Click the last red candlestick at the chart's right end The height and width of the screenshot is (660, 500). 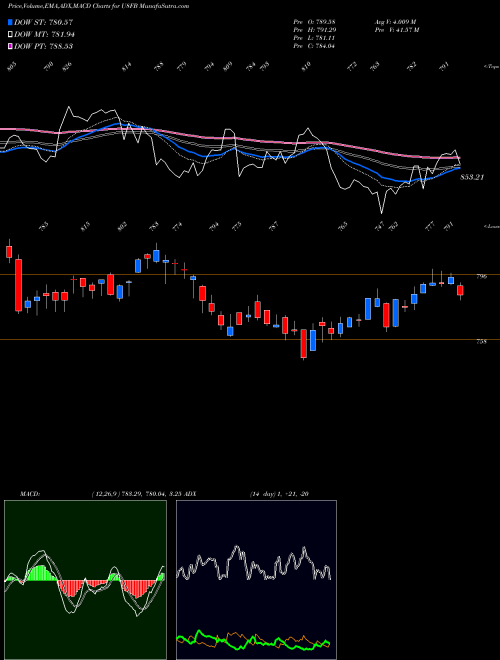pos(460,291)
